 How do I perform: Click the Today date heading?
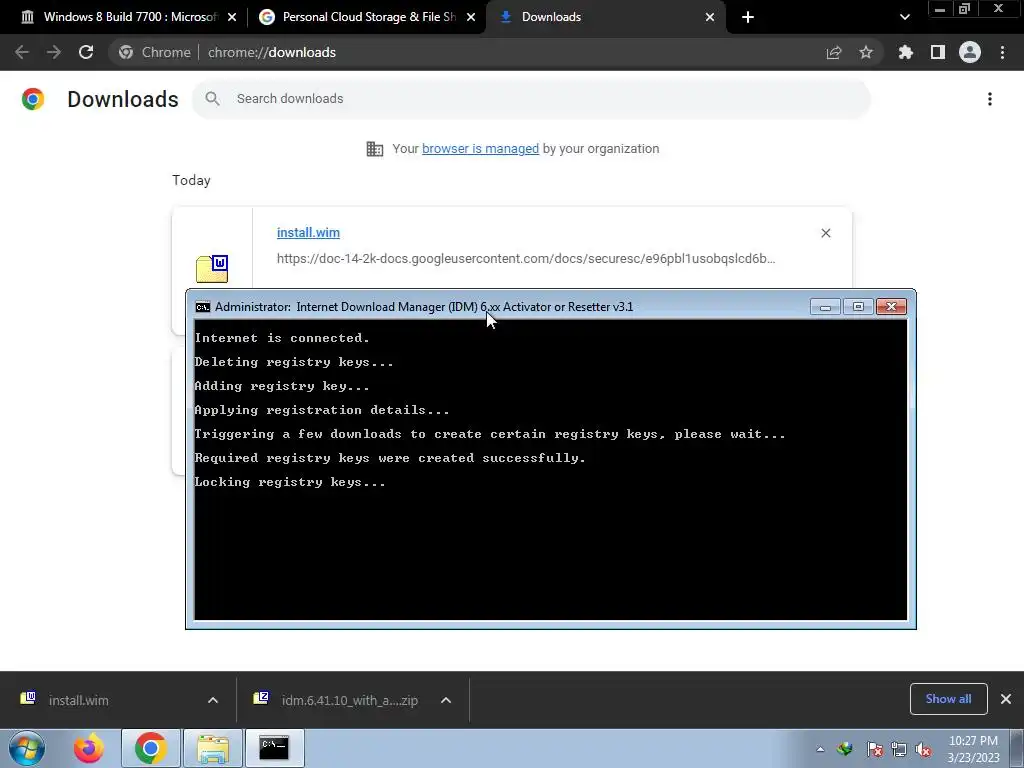coord(191,180)
